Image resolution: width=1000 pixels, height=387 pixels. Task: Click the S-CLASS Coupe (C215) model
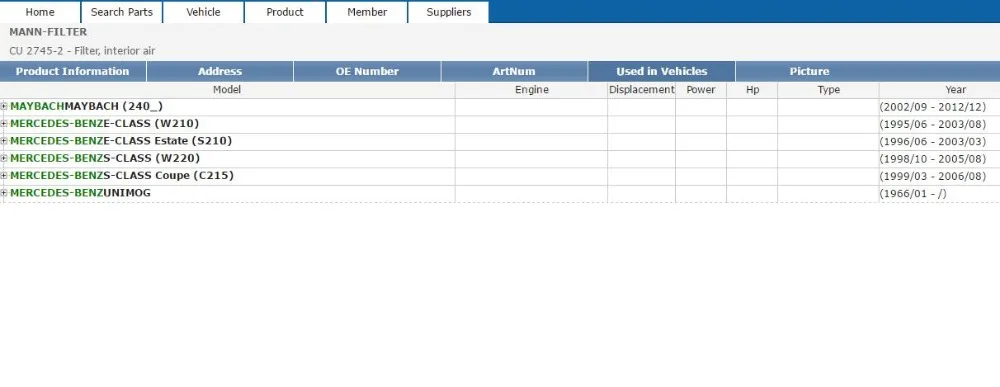click(x=122, y=175)
